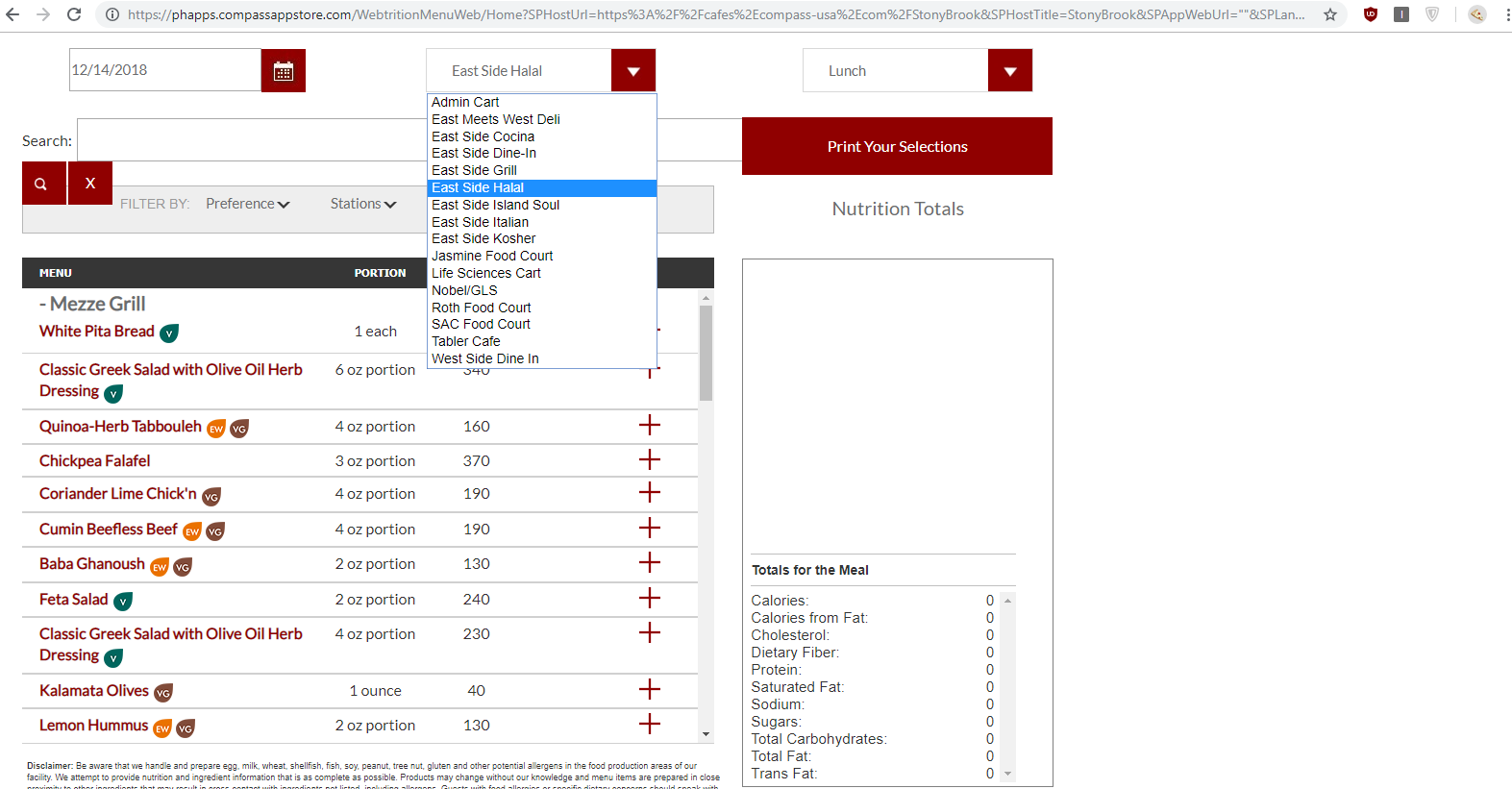Select East Side Kosher option
Viewport: 1512px width, 789px height.
[x=542, y=238]
